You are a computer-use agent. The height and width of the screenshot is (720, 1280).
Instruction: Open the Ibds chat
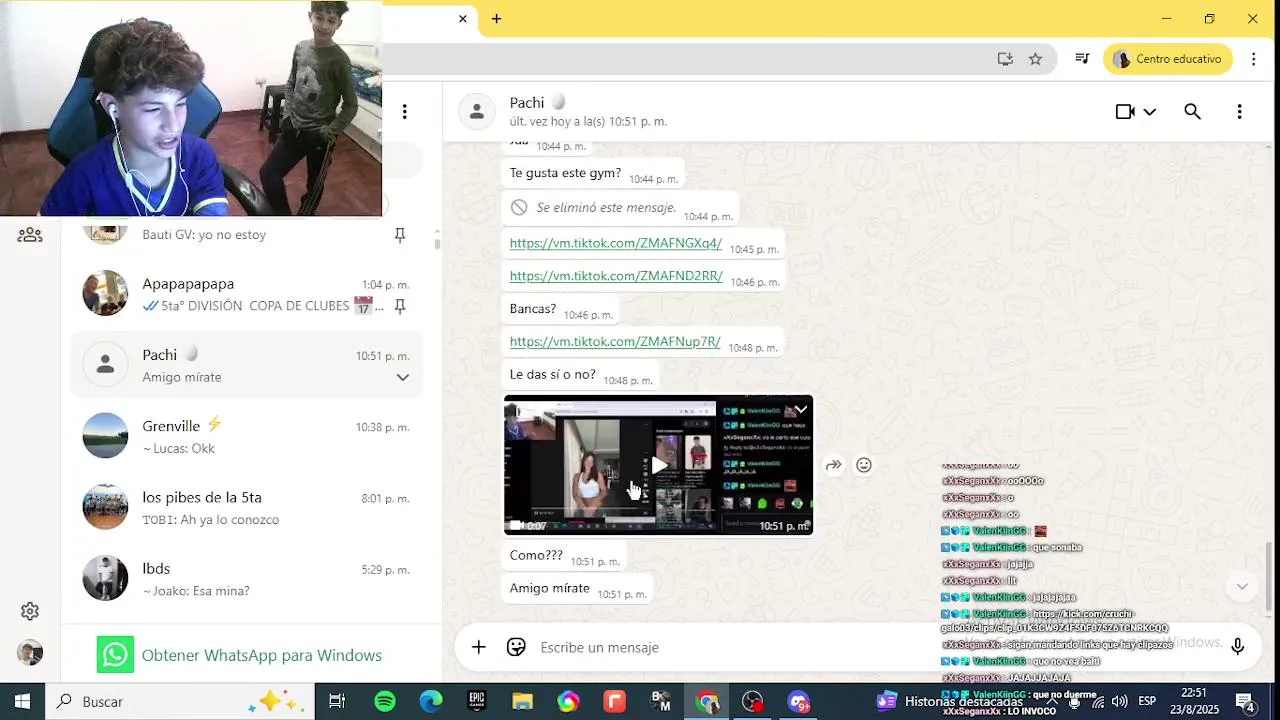coord(245,578)
